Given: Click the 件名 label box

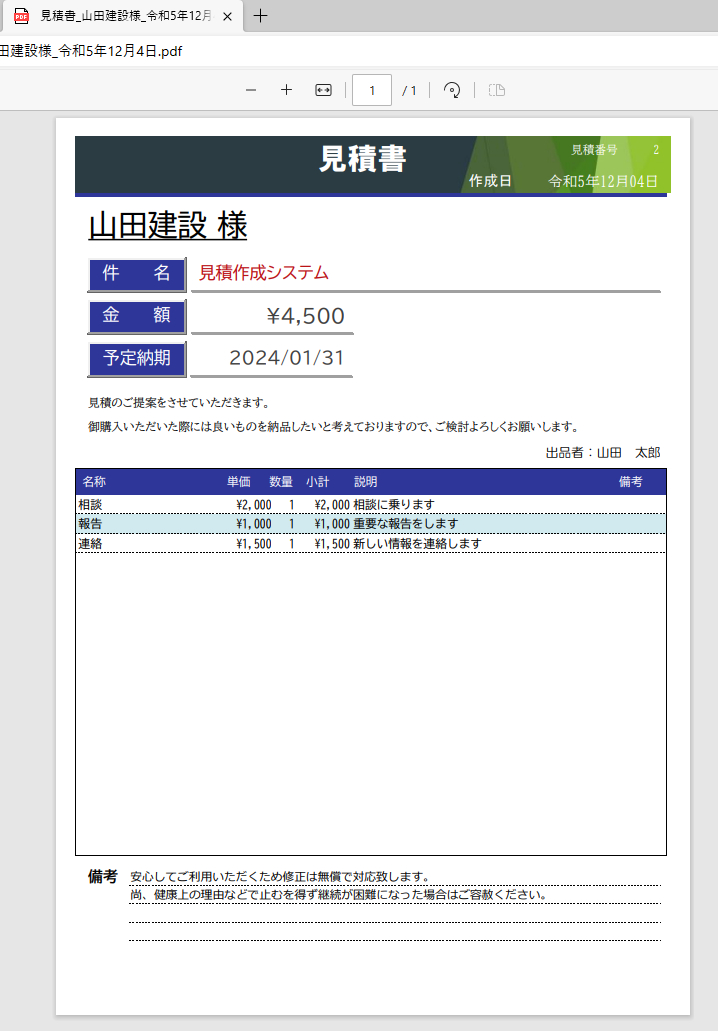Looking at the screenshot, I should click(137, 274).
